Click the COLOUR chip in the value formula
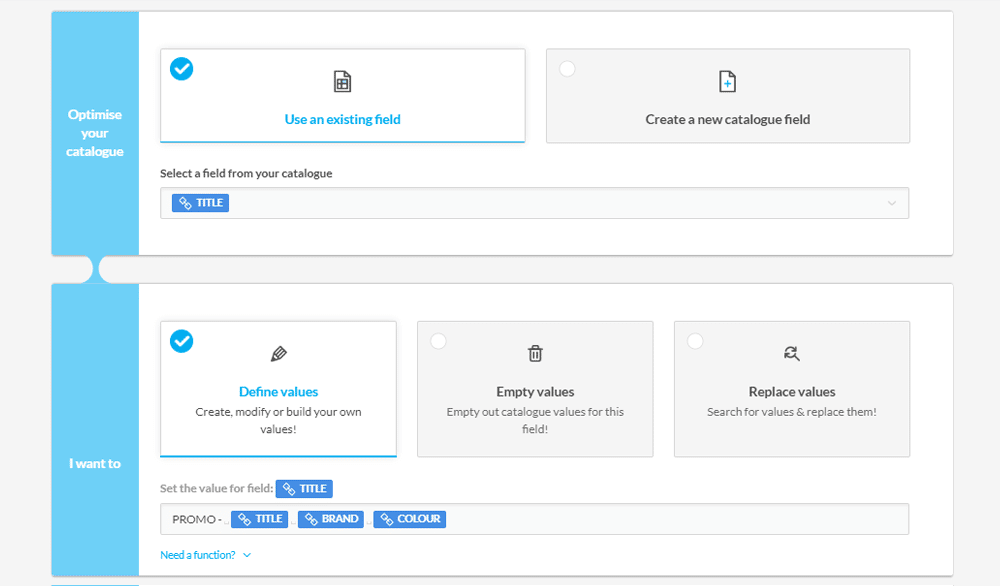 pyautogui.click(x=409, y=519)
